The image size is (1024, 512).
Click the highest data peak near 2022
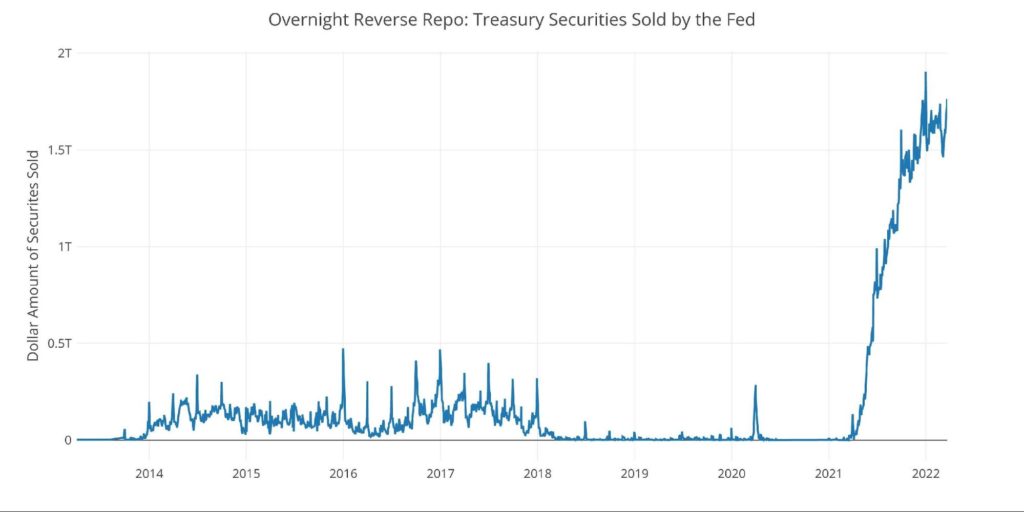pyautogui.click(x=925, y=73)
